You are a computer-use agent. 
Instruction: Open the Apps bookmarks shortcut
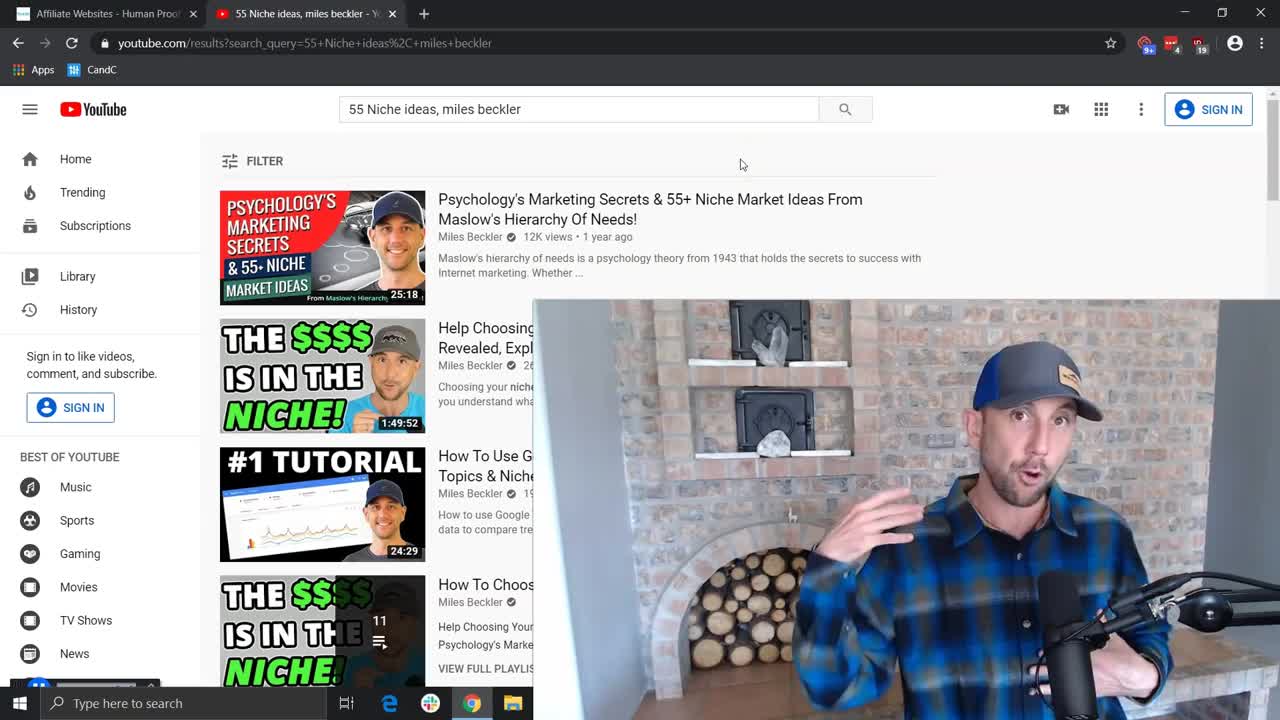[33, 70]
